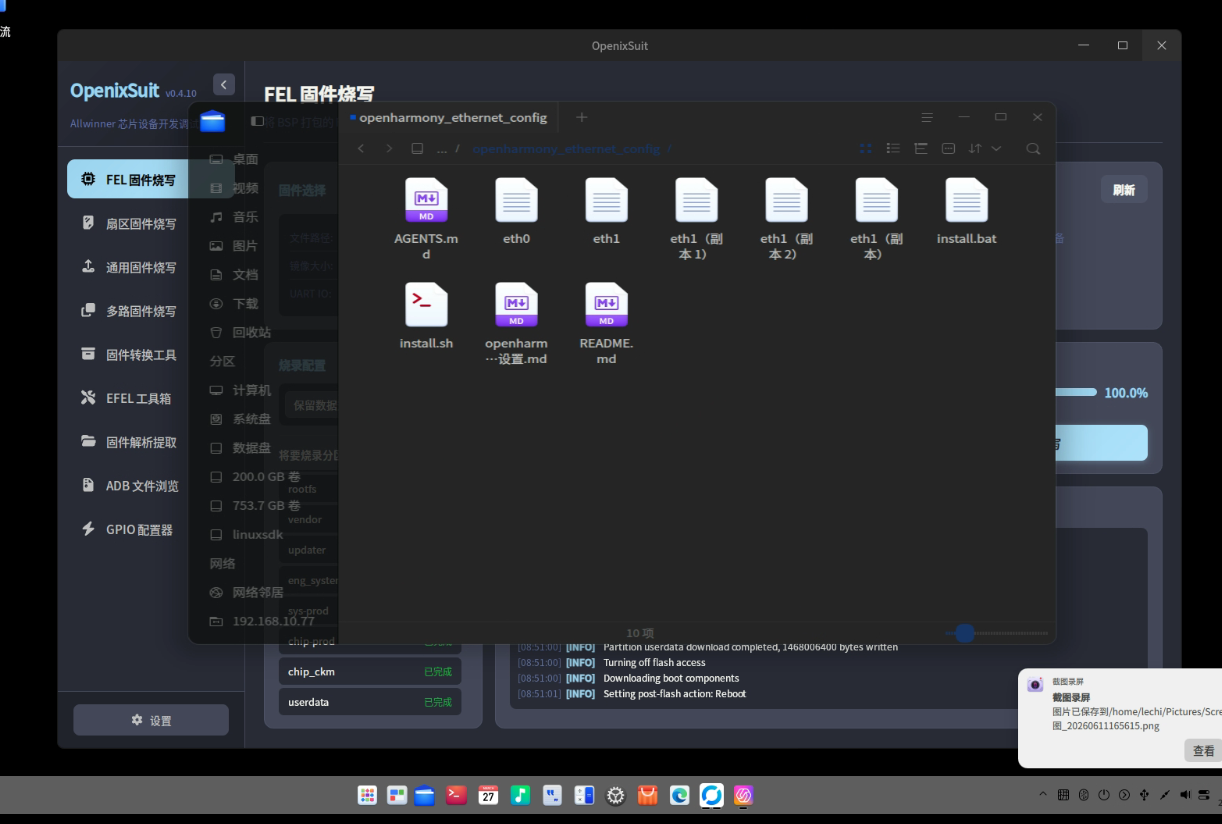Open the file manager search icon
This screenshot has width=1222, height=824.
click(1033, 148)
